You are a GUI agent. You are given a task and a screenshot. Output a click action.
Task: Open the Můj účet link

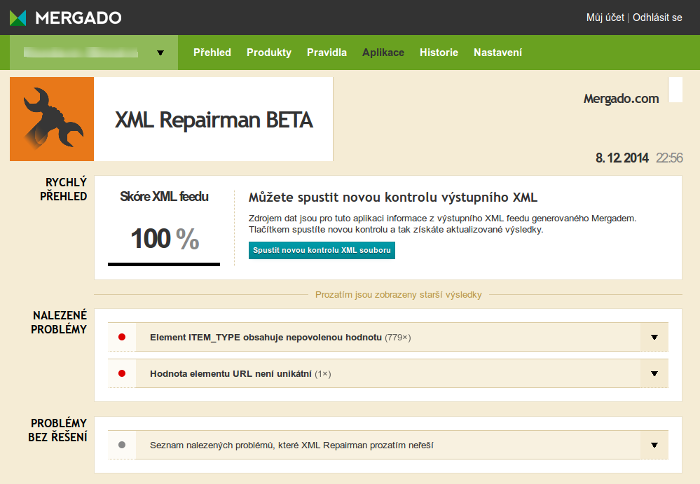pyautogui.click(x=605, y=17)
